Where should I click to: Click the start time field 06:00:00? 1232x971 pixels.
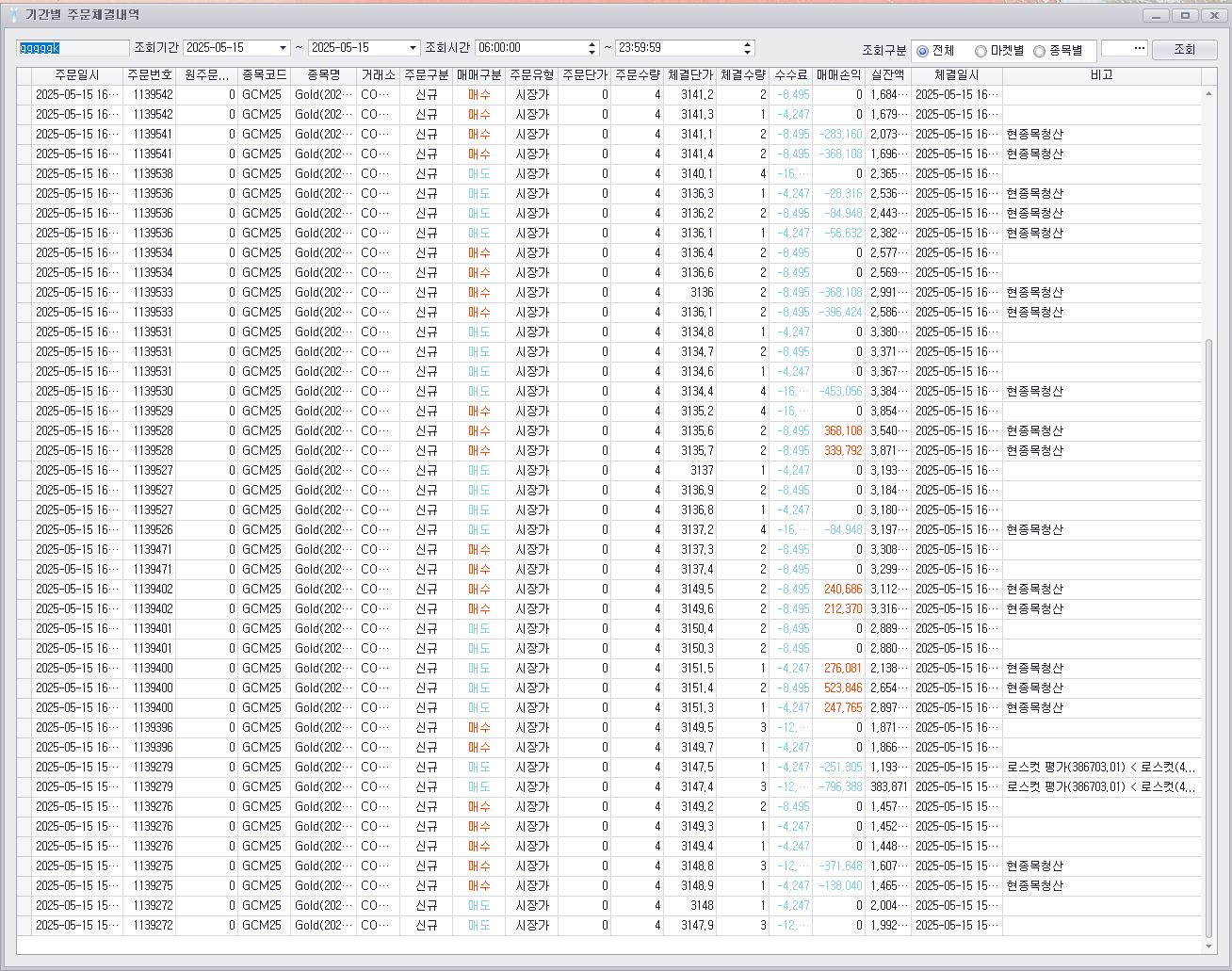pyautogui.click(x=530, y=48)
